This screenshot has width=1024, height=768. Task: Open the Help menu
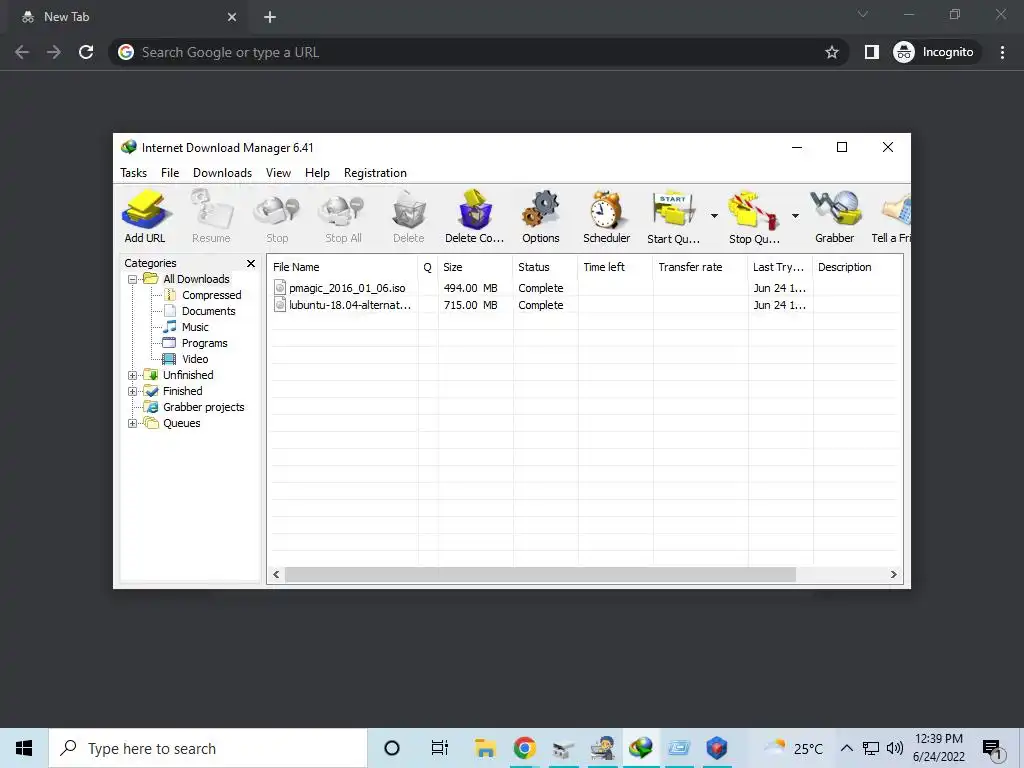coord(317,173)
